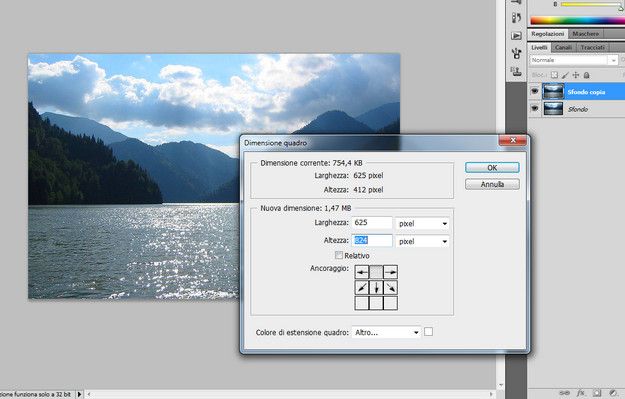Lock transparent pixels in Livelli panel
The height and width of the screenshot is (399, 625).
coord(554,75)
